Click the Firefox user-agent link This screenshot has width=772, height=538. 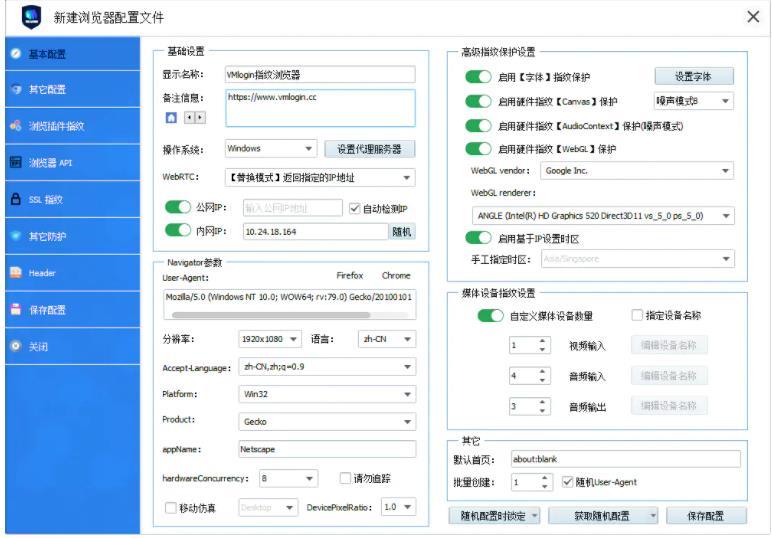(x=350, y=276)
